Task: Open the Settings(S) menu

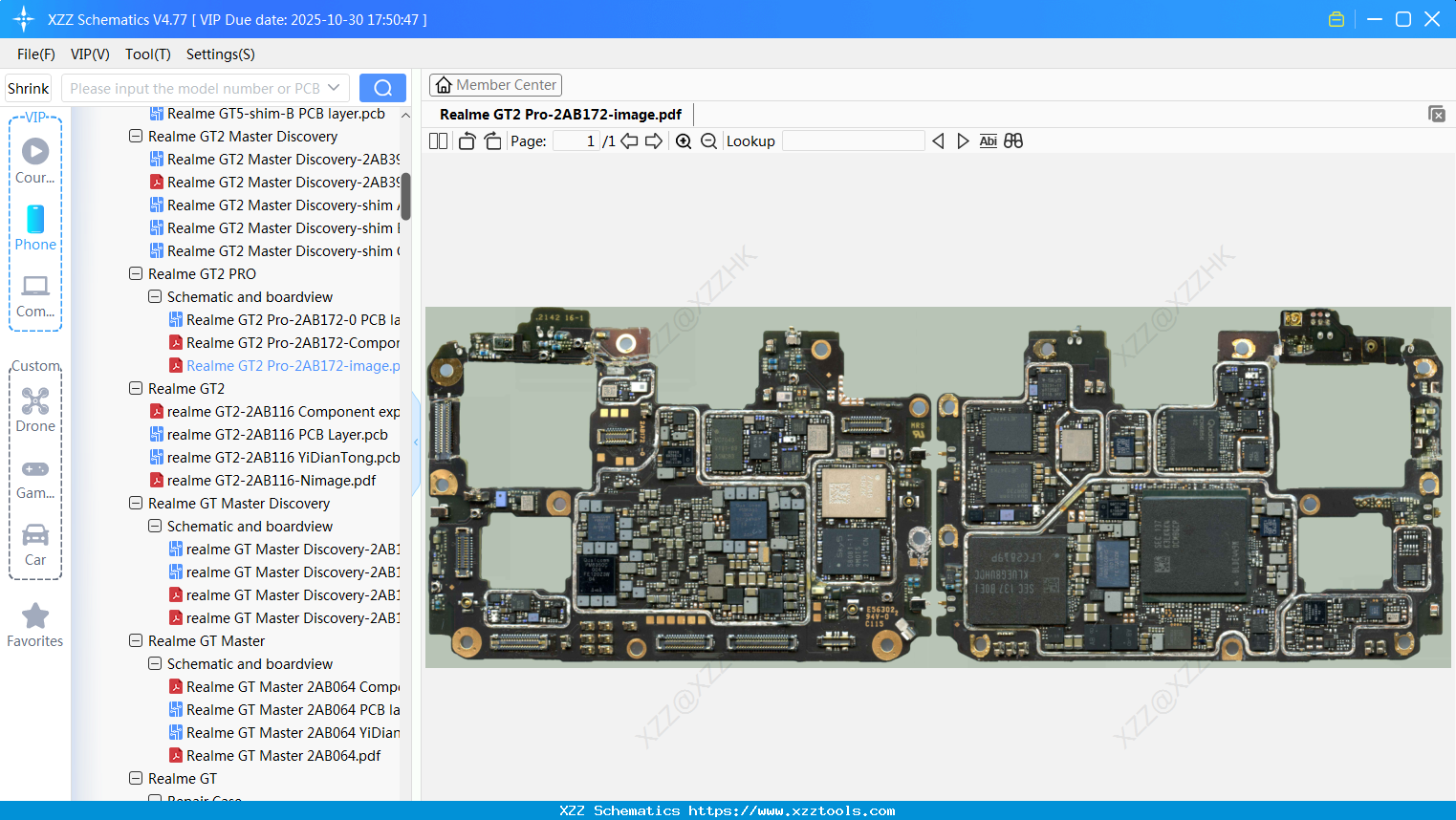Action: click(x=220, y=54)
